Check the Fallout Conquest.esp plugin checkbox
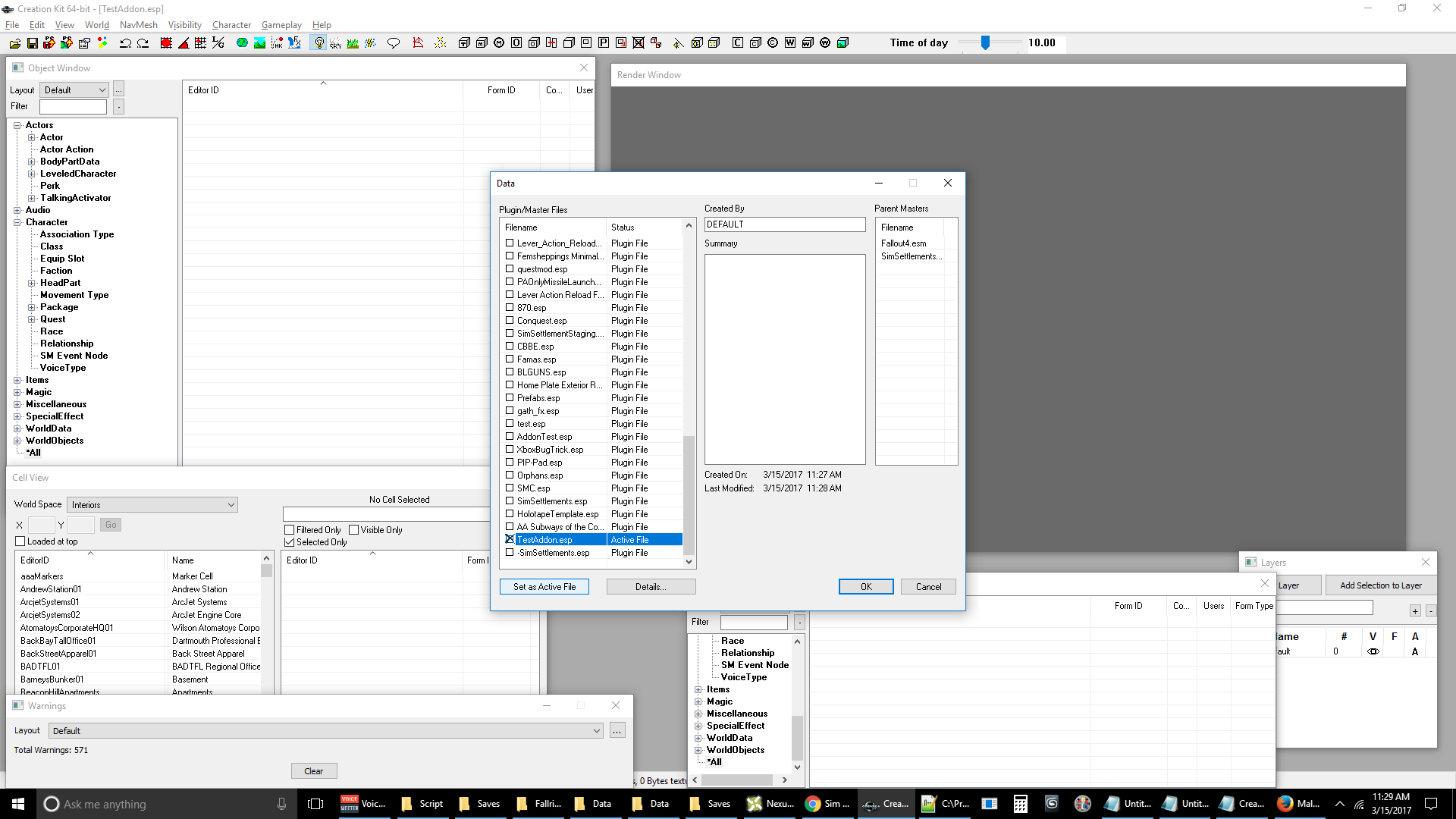Image resolution: width=1456 pixels, height=819 pixels. (510, 320)
